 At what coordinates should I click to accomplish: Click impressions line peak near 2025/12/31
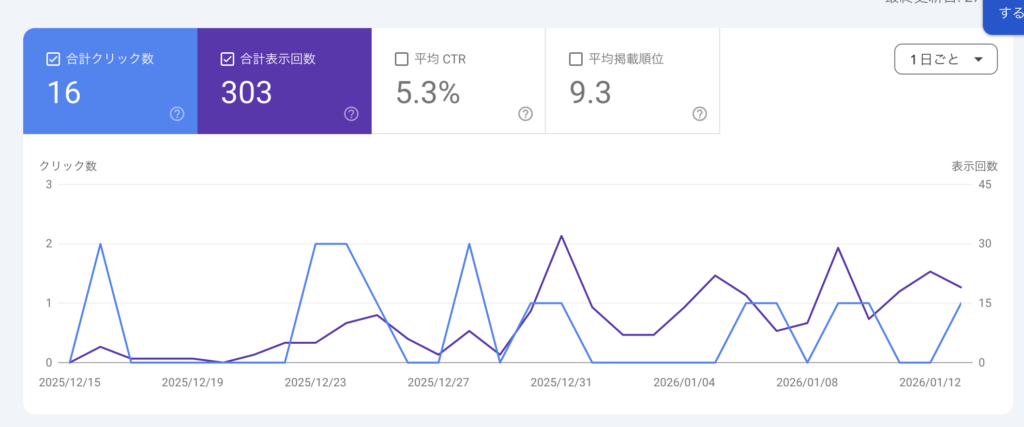tap(561, 236)
